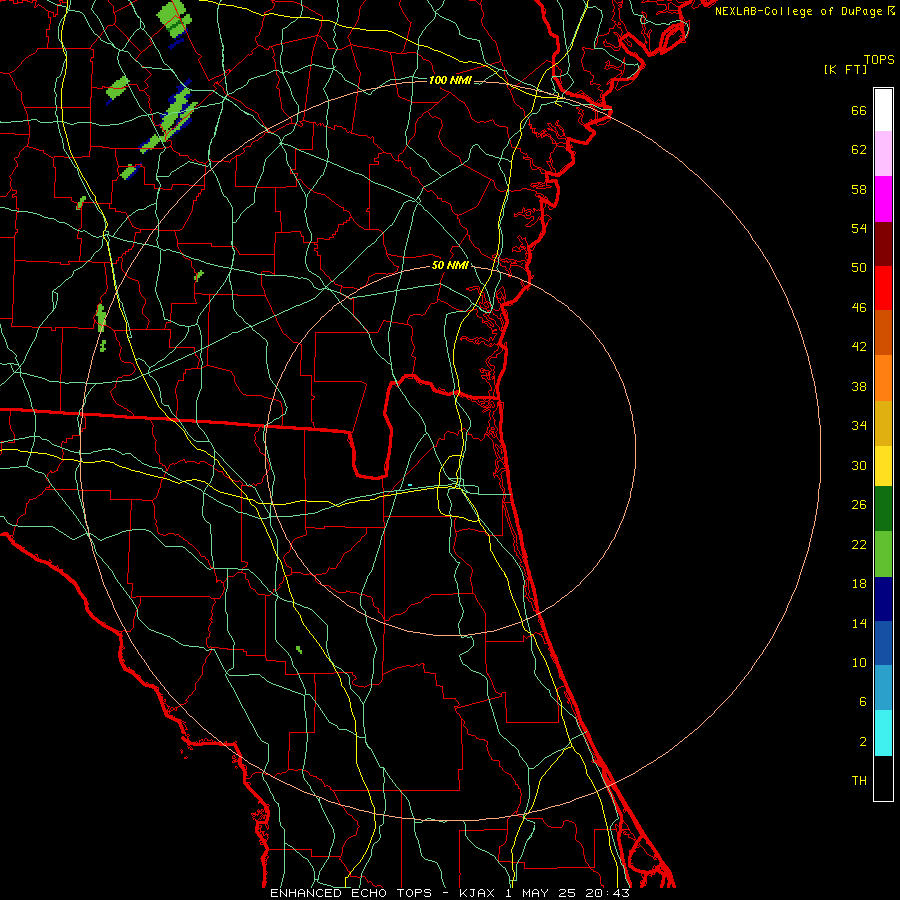Click the '46' scale value
900x900 pixels.
(859, 308)
